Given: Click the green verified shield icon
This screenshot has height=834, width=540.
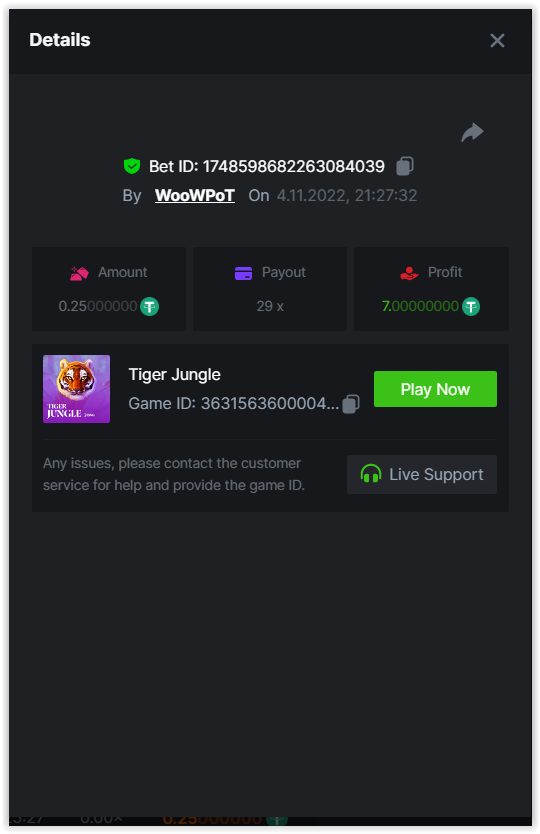Looking at the screenshot, I should (x=131, y=166).
